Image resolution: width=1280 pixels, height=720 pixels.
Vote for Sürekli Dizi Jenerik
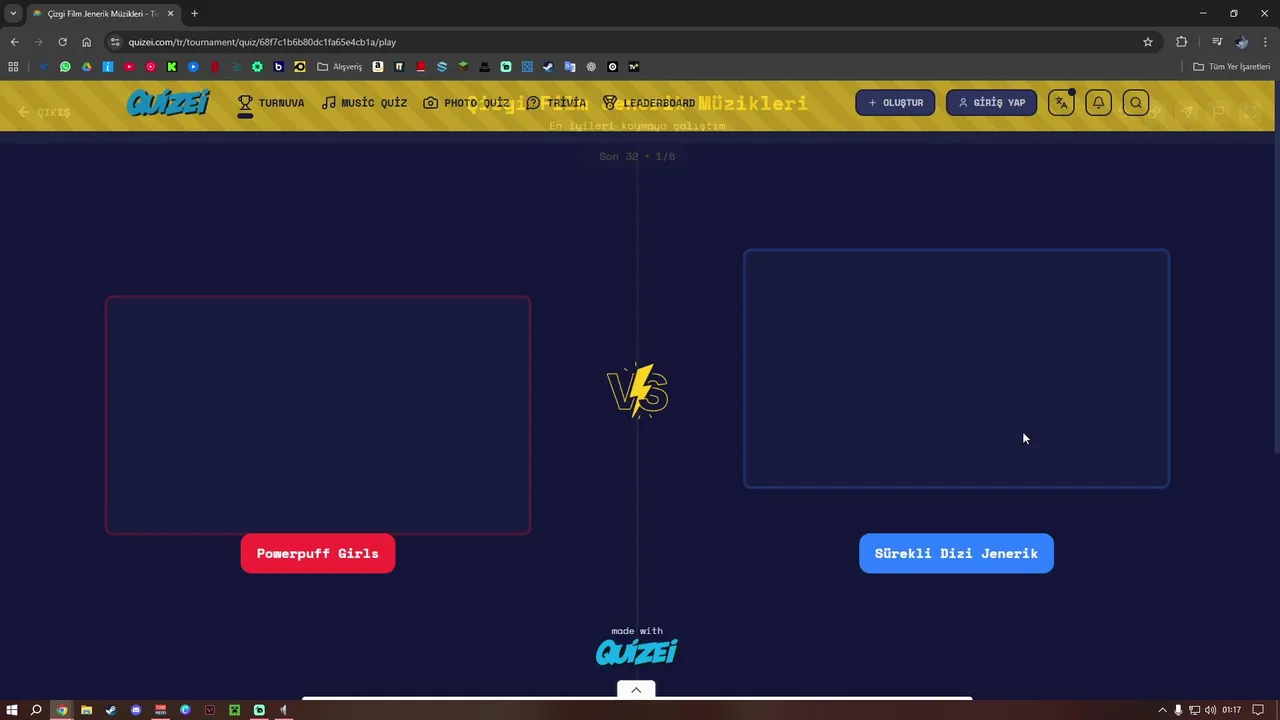click(x=956, y=553)
